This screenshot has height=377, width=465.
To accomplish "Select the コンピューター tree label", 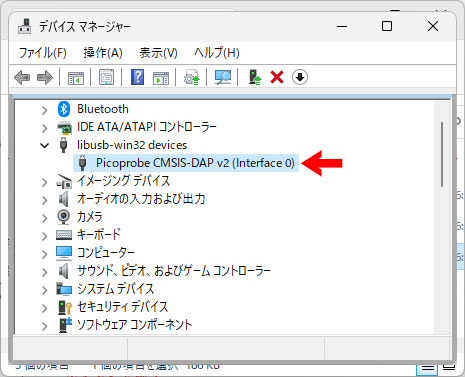I will tap(106, 253).
